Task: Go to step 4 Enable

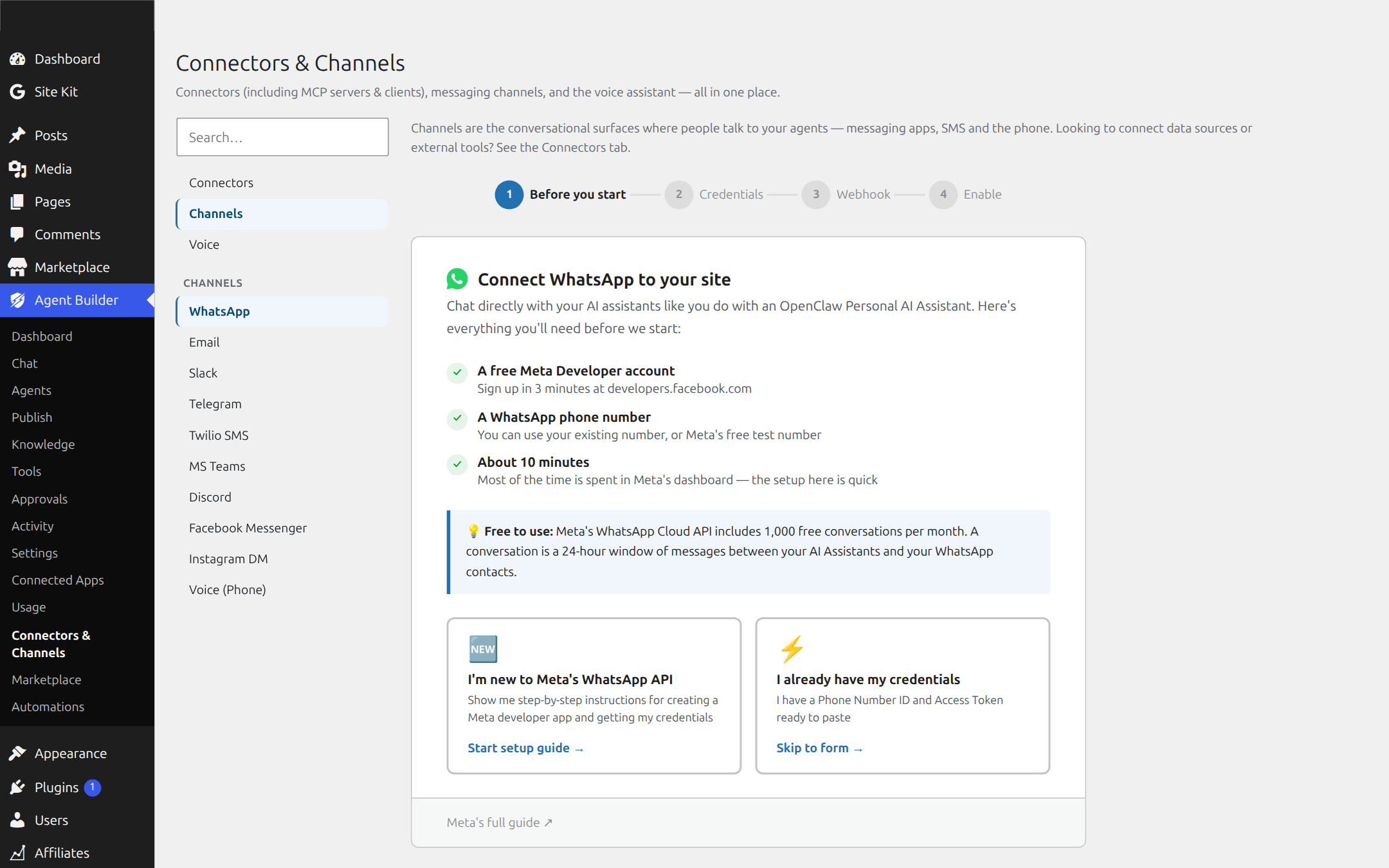Action: pyautogui.click(x=965, y=195)
